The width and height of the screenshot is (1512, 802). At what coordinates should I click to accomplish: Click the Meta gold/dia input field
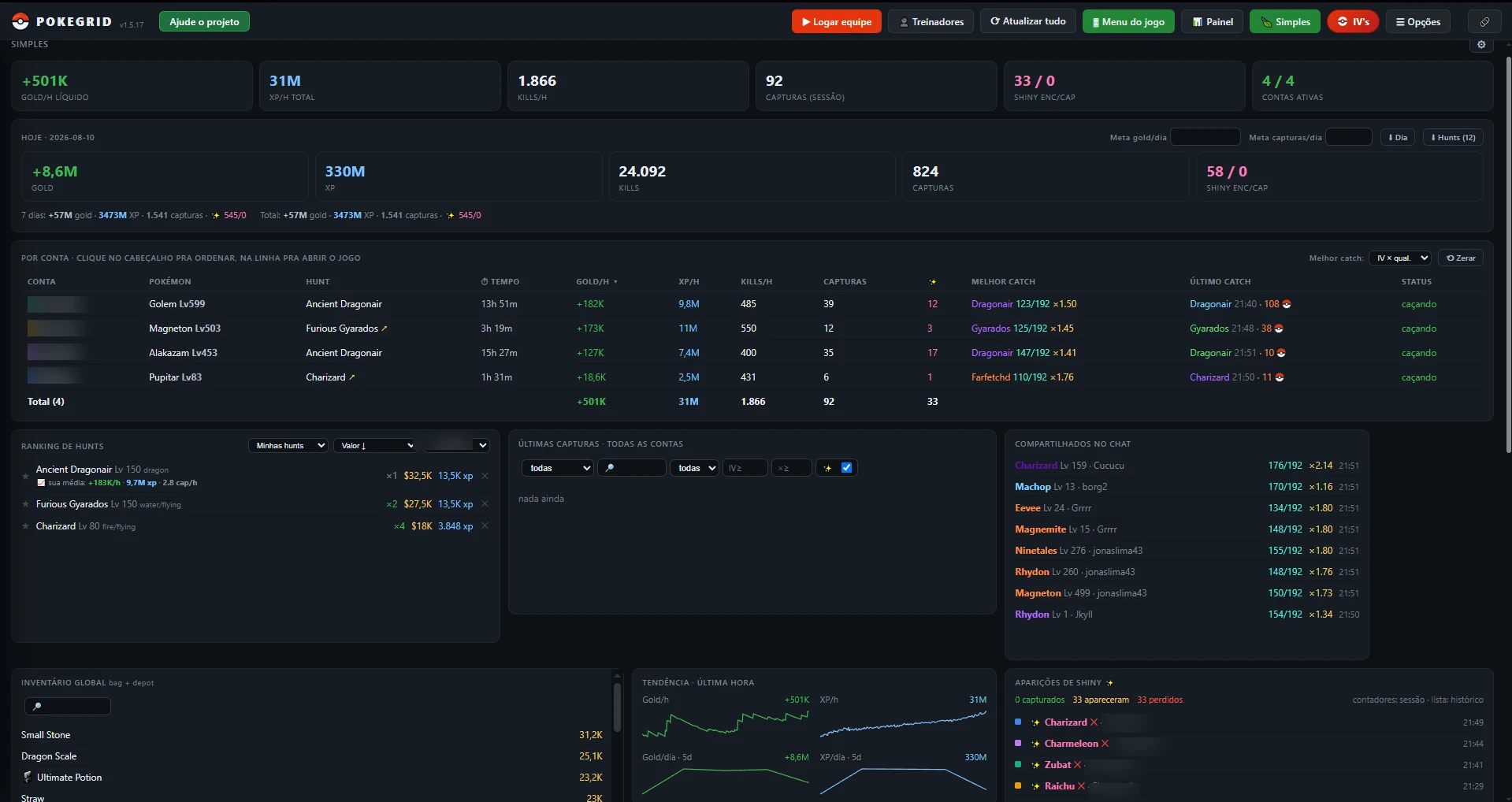[1206, 137]
